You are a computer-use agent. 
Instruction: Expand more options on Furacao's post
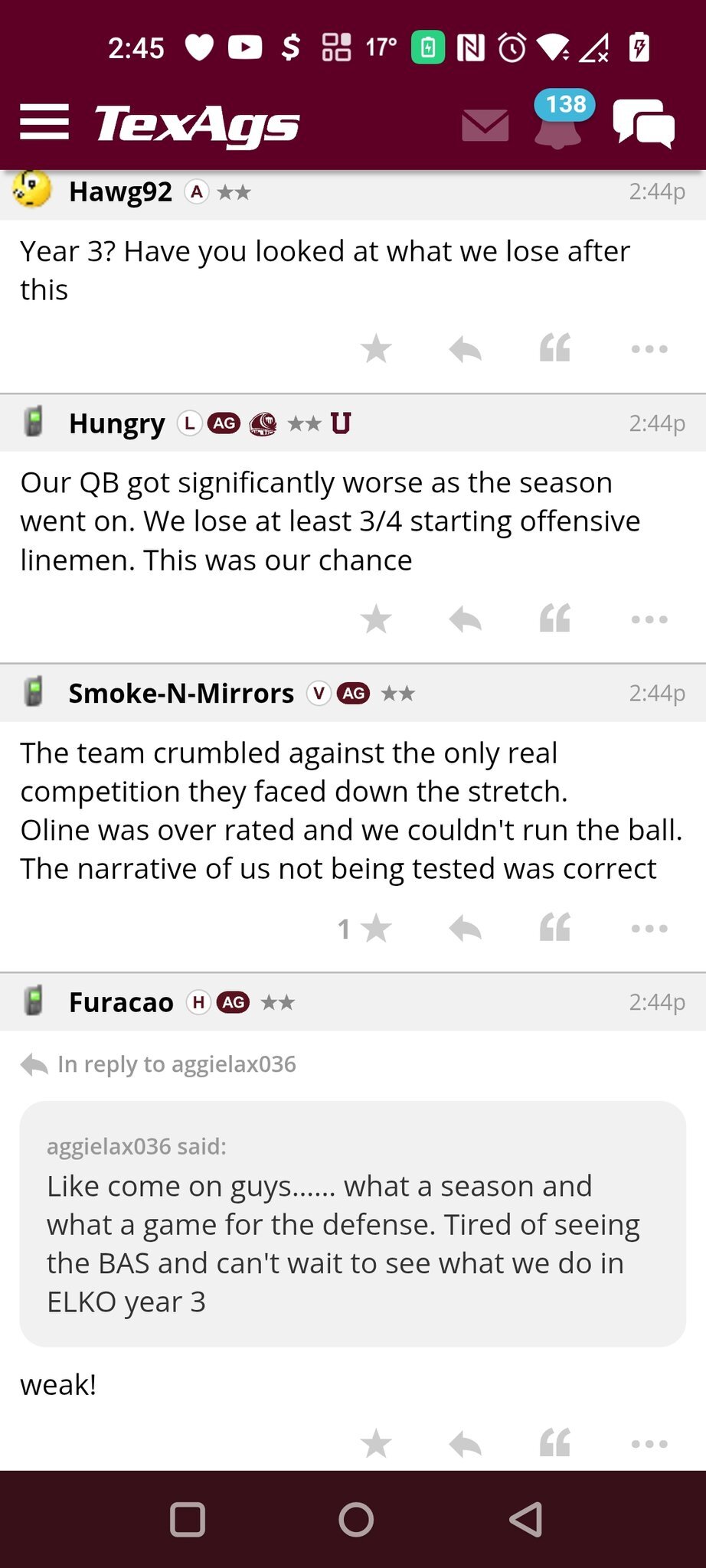[x=649, y=1444]
